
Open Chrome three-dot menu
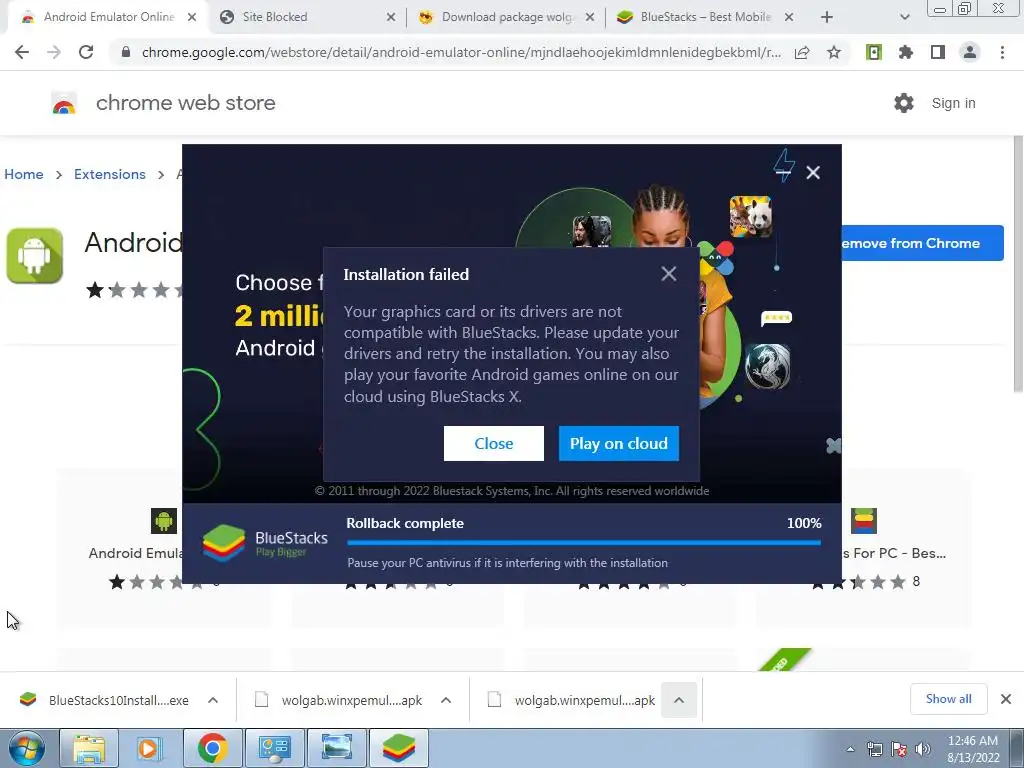[x=1002, y=52]
